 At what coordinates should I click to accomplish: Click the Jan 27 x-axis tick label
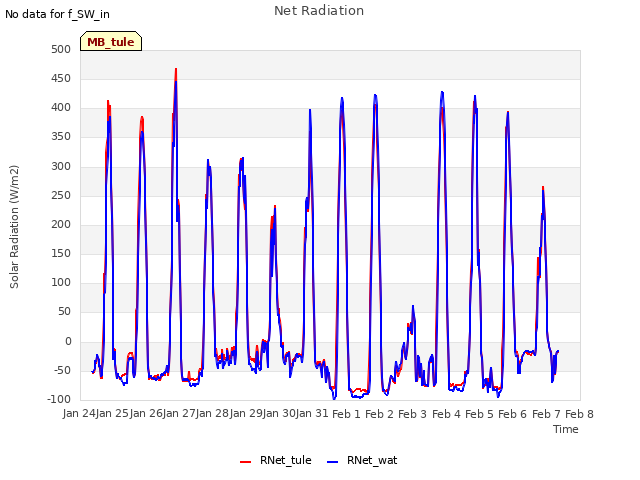tap(179, 414)
